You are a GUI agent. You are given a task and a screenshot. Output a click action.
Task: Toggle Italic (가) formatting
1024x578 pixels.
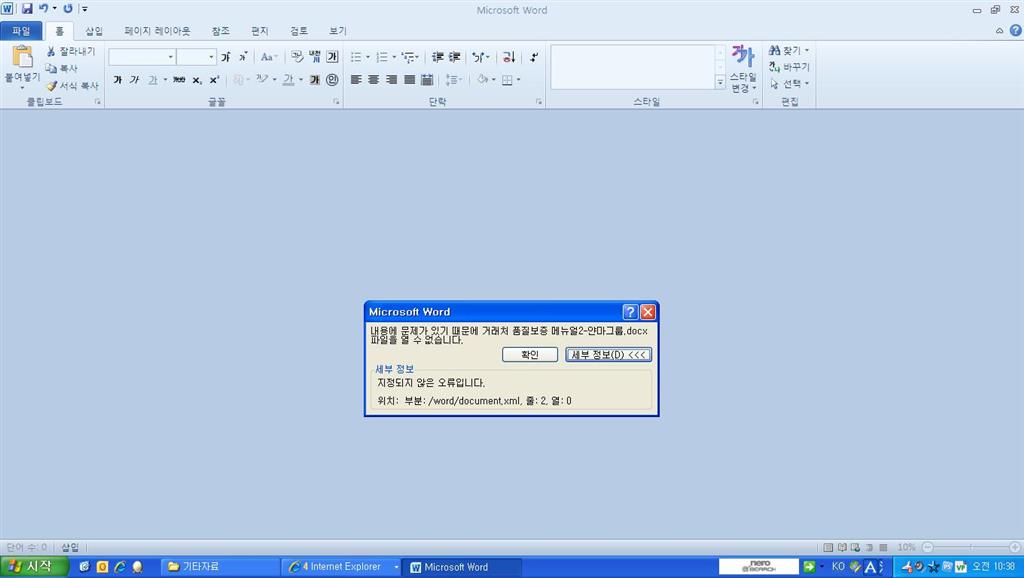[x=135, y=80]
